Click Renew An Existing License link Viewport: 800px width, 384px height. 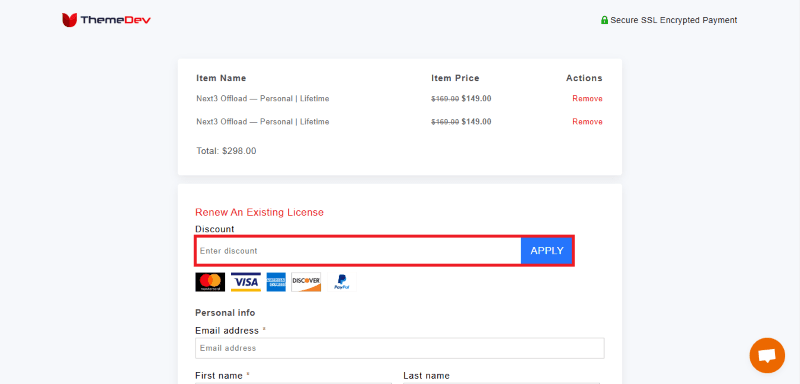[259, 212]
